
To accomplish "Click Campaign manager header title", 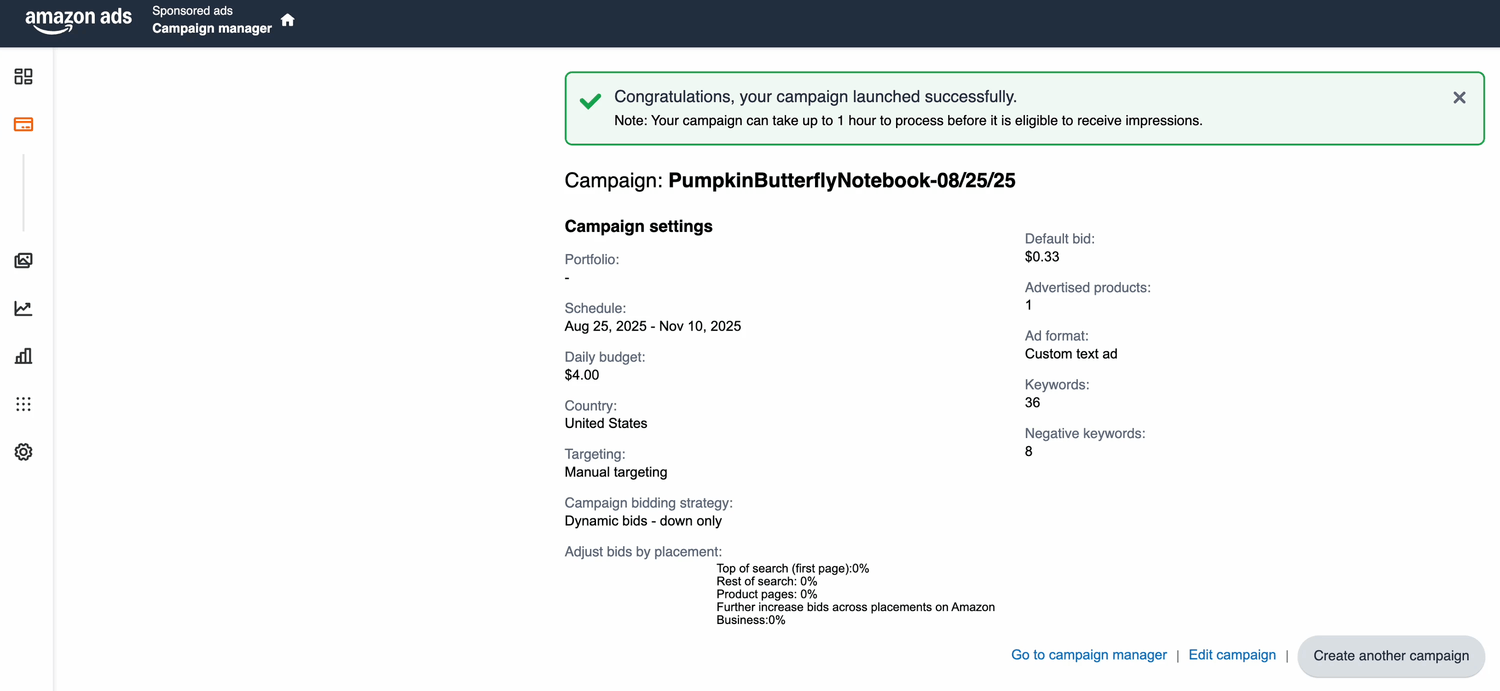I will pyautogui.click(x=212, y=28).
